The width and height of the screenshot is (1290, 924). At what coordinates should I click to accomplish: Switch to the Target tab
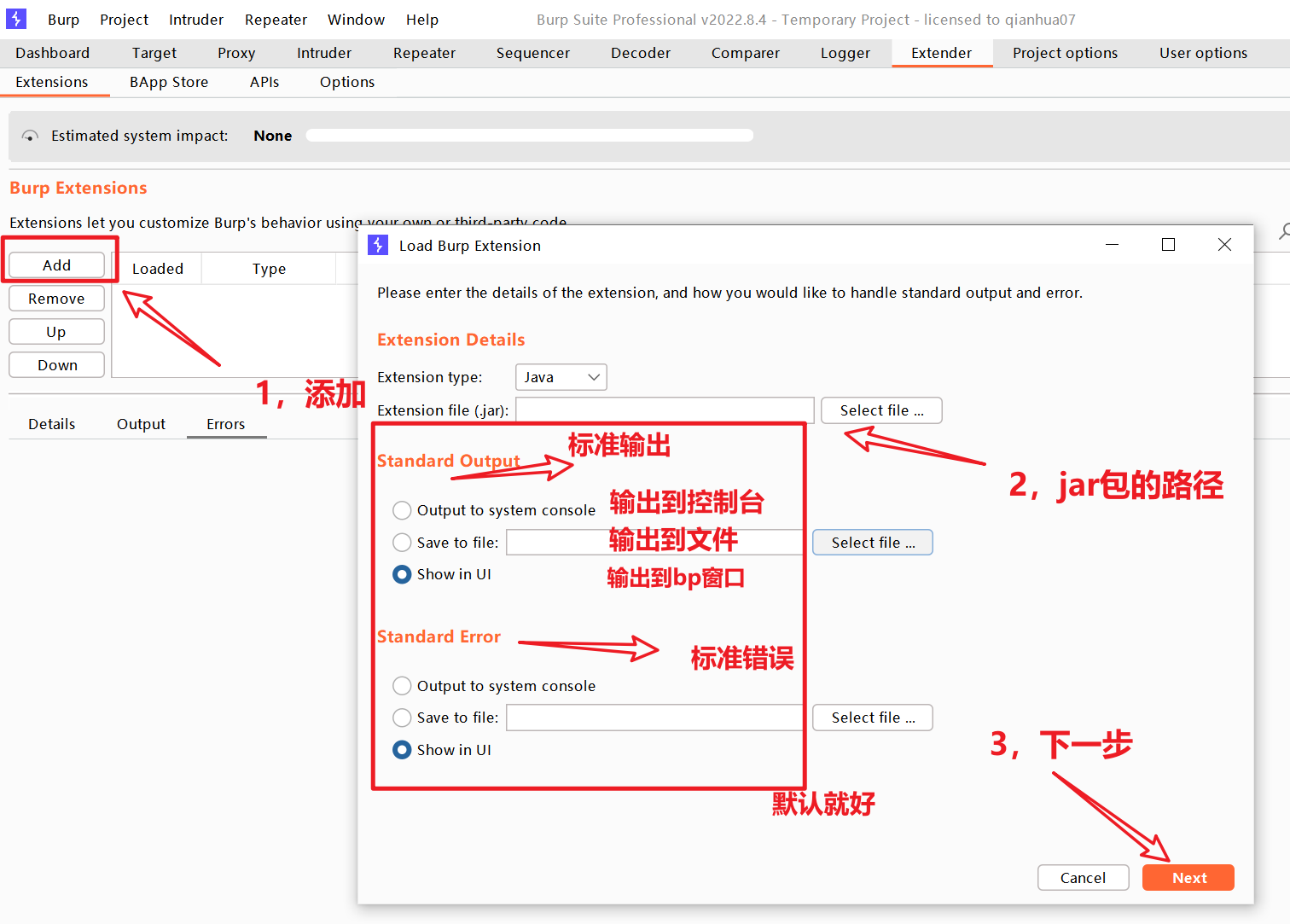click(x=154, y=53)
